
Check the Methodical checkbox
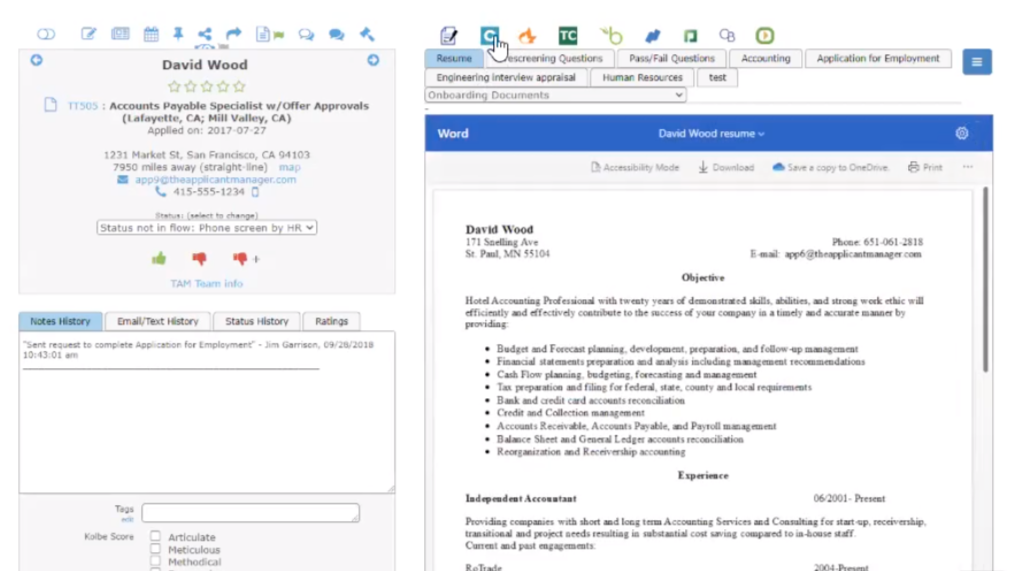point(155,561)
